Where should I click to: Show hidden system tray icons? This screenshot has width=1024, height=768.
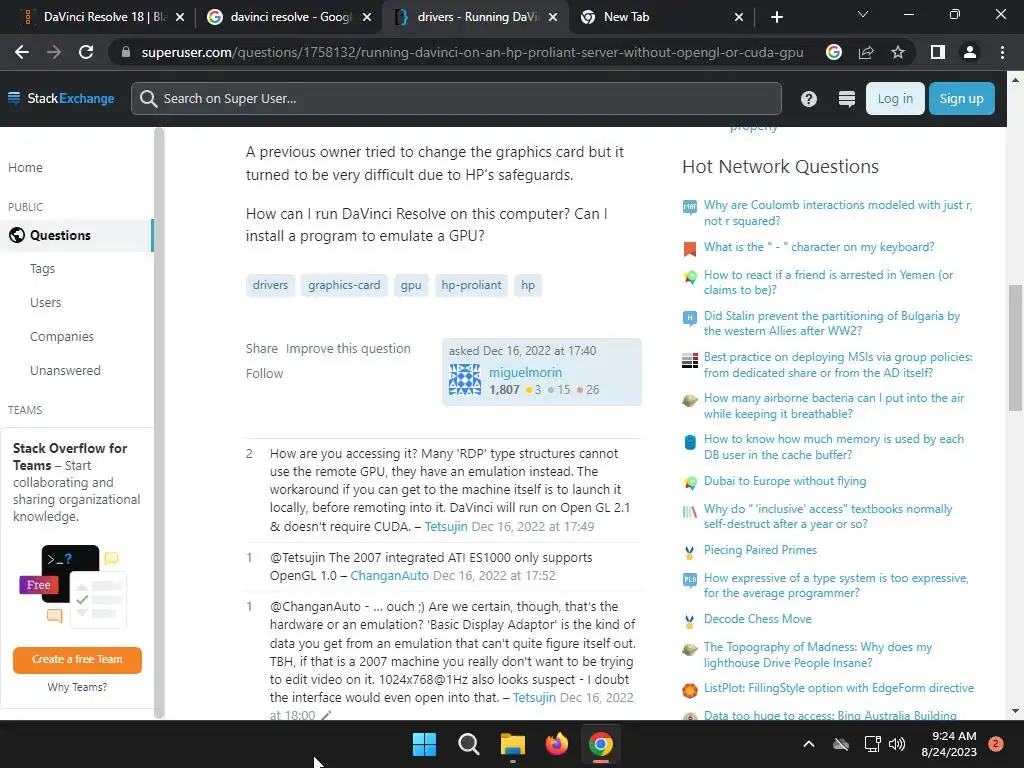point(808,744)
